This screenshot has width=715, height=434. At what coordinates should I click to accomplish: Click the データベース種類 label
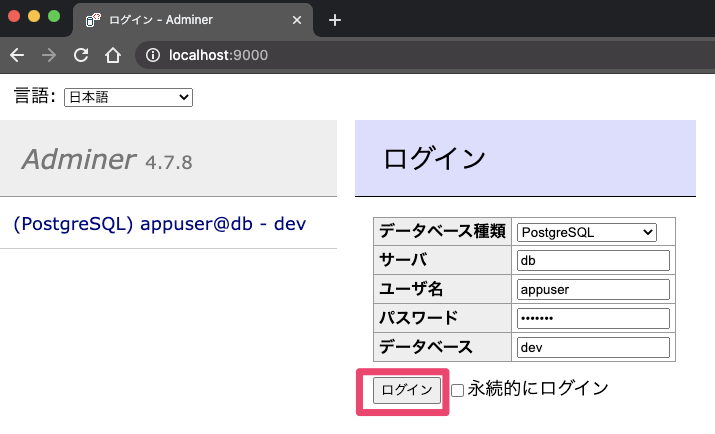442,231
